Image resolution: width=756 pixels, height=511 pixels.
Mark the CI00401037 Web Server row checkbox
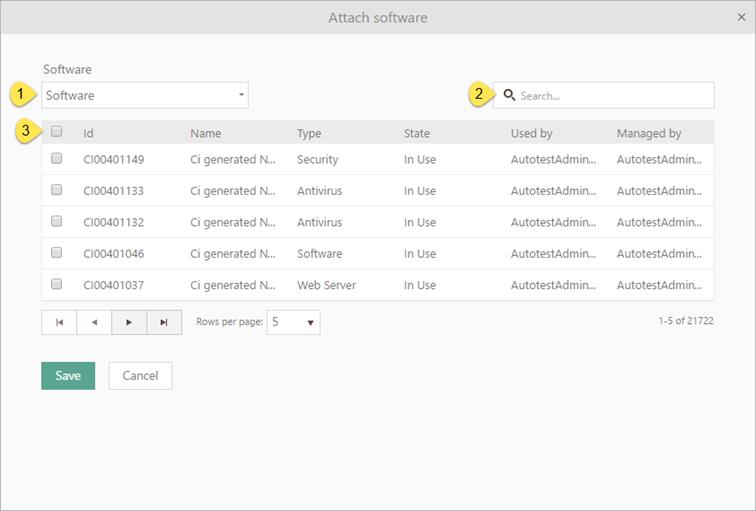[x=57, y=284]
